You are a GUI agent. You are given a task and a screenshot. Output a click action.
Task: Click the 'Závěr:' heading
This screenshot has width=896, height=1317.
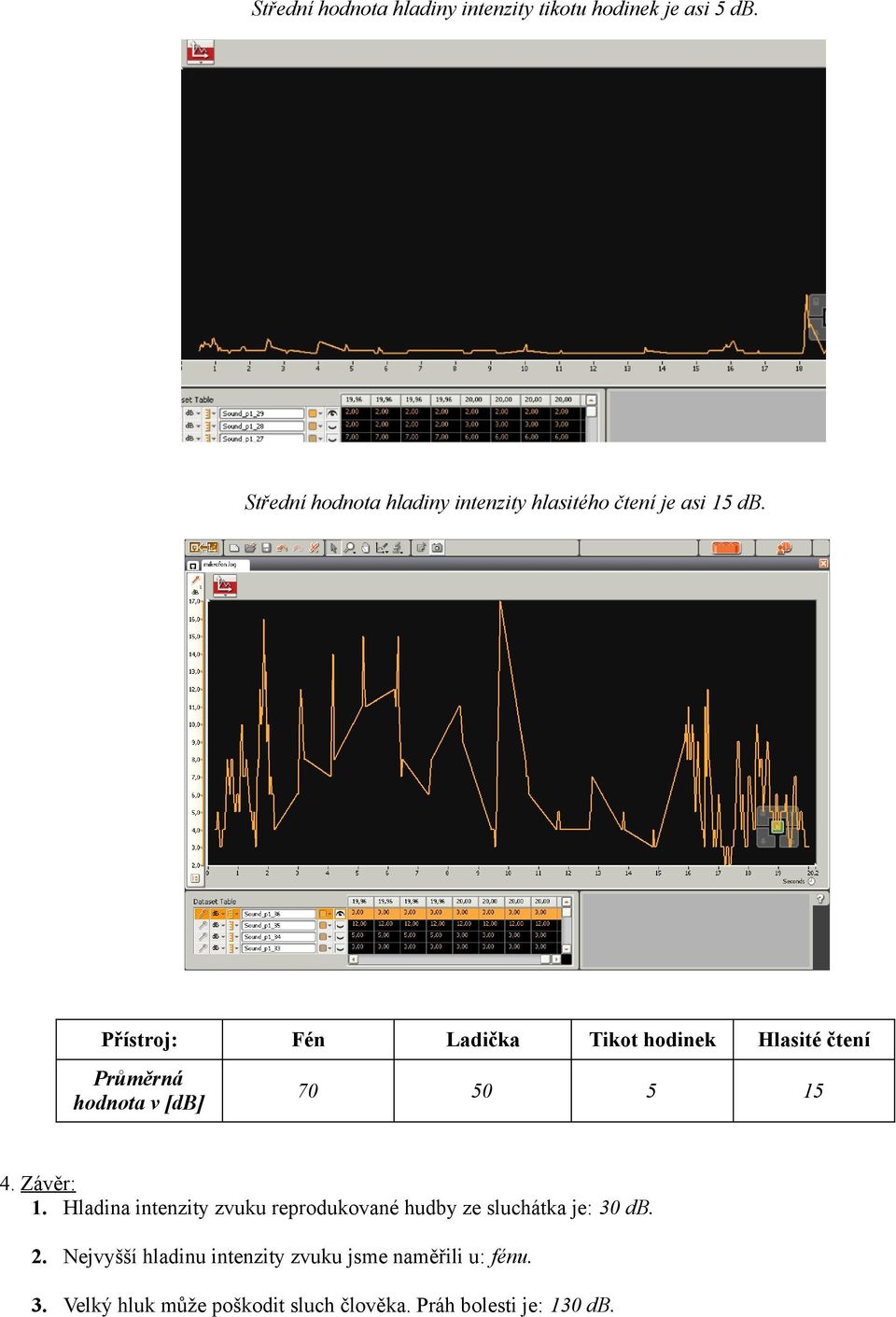(x=48, y=1184)
